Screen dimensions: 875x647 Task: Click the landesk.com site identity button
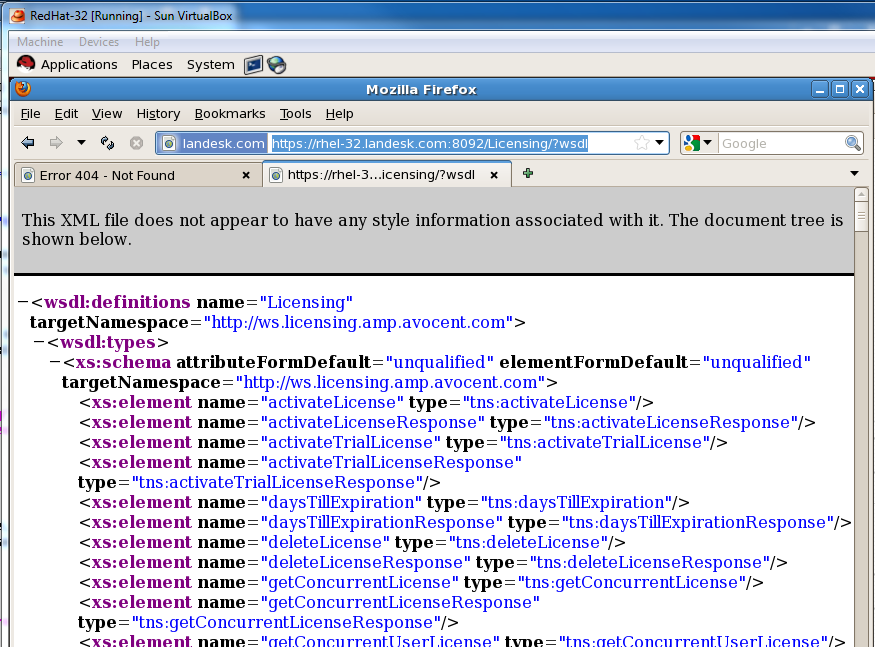pyautogui.click(x=213, y=143)
